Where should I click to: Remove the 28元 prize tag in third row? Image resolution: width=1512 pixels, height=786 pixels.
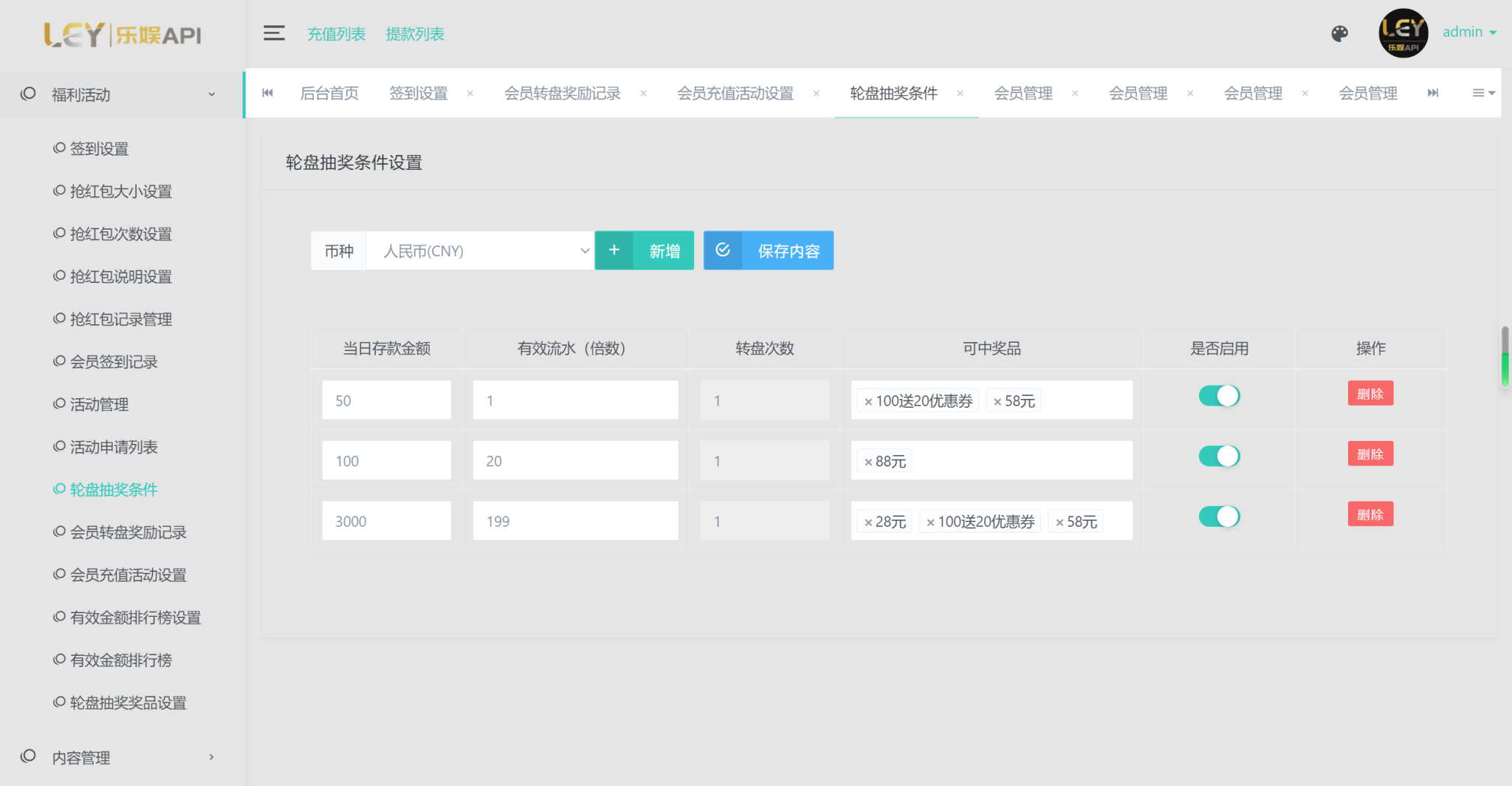click(868, 523)
